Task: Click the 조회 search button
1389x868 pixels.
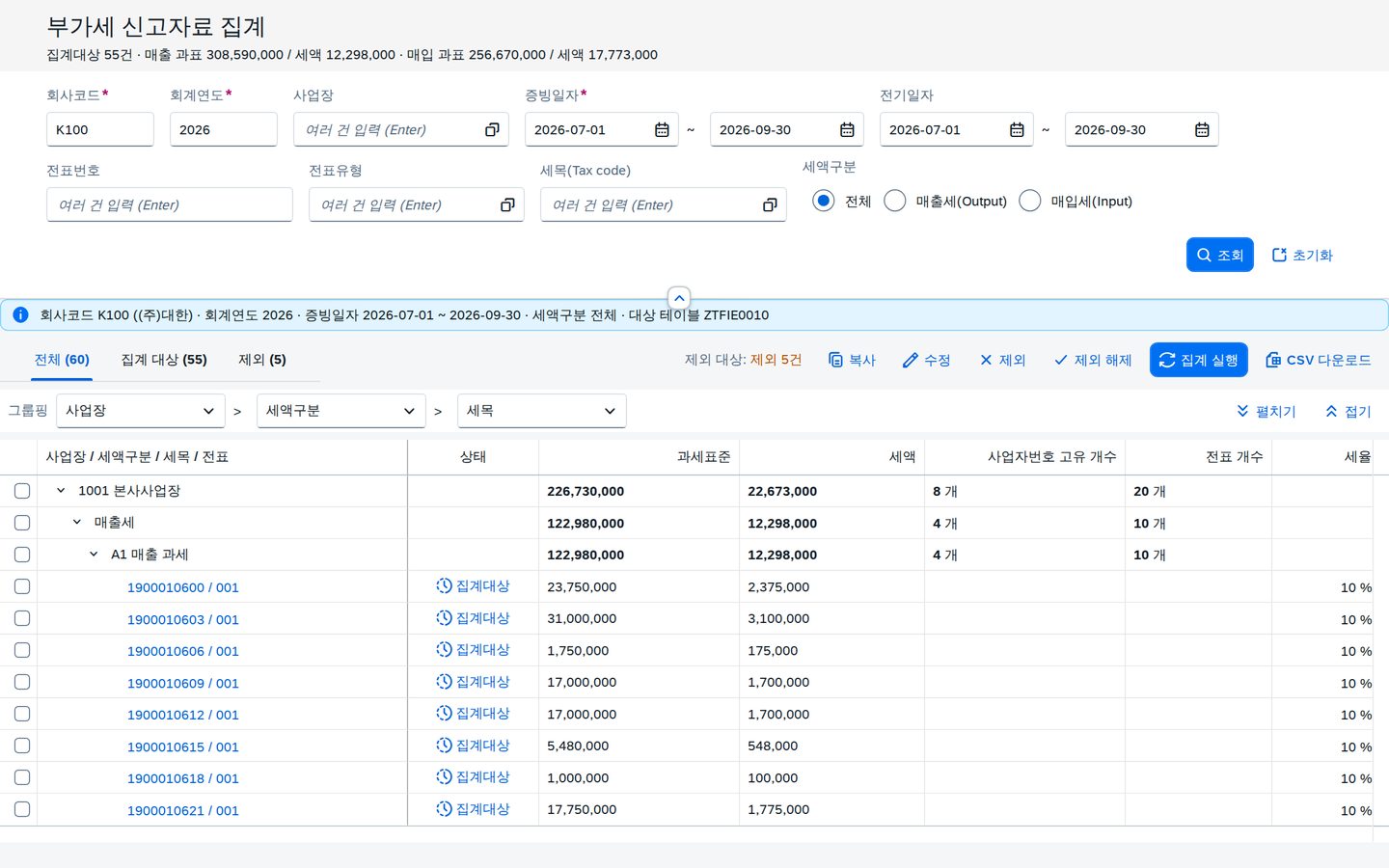Action: [x=1219, y=255]
